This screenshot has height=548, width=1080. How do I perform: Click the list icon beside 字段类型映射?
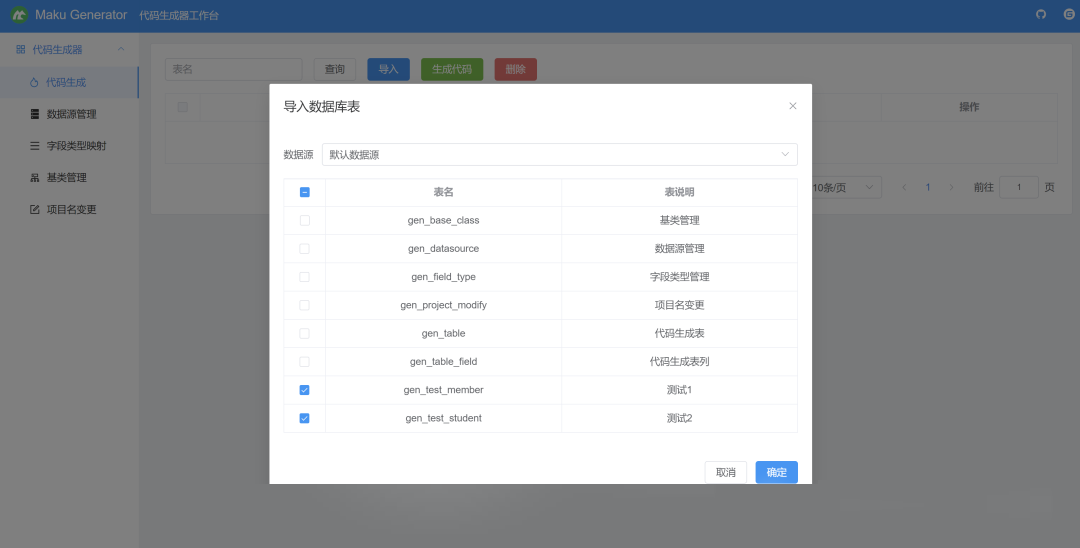tap(35, 146)
